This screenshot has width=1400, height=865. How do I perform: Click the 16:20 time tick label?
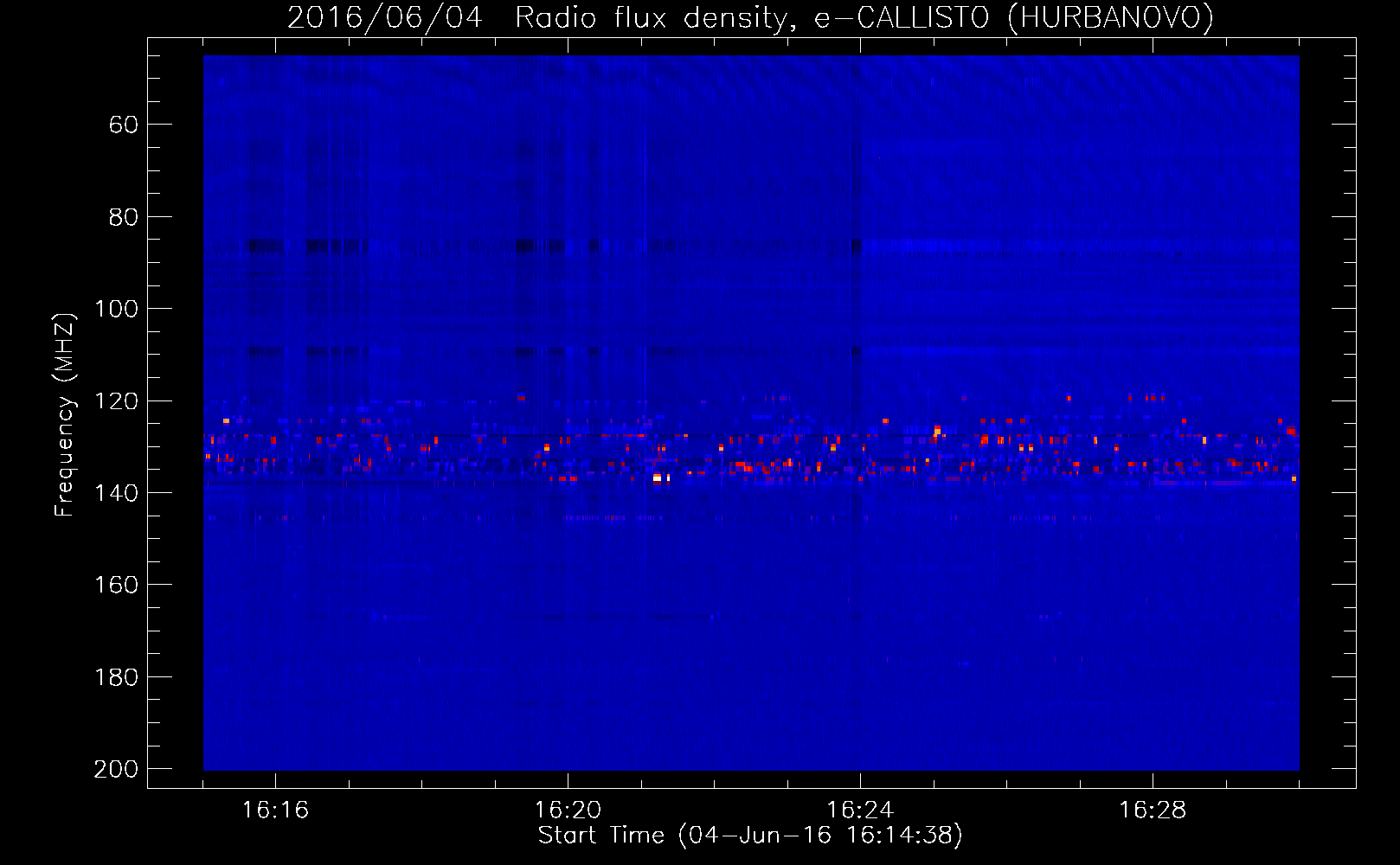click(568, 811)
